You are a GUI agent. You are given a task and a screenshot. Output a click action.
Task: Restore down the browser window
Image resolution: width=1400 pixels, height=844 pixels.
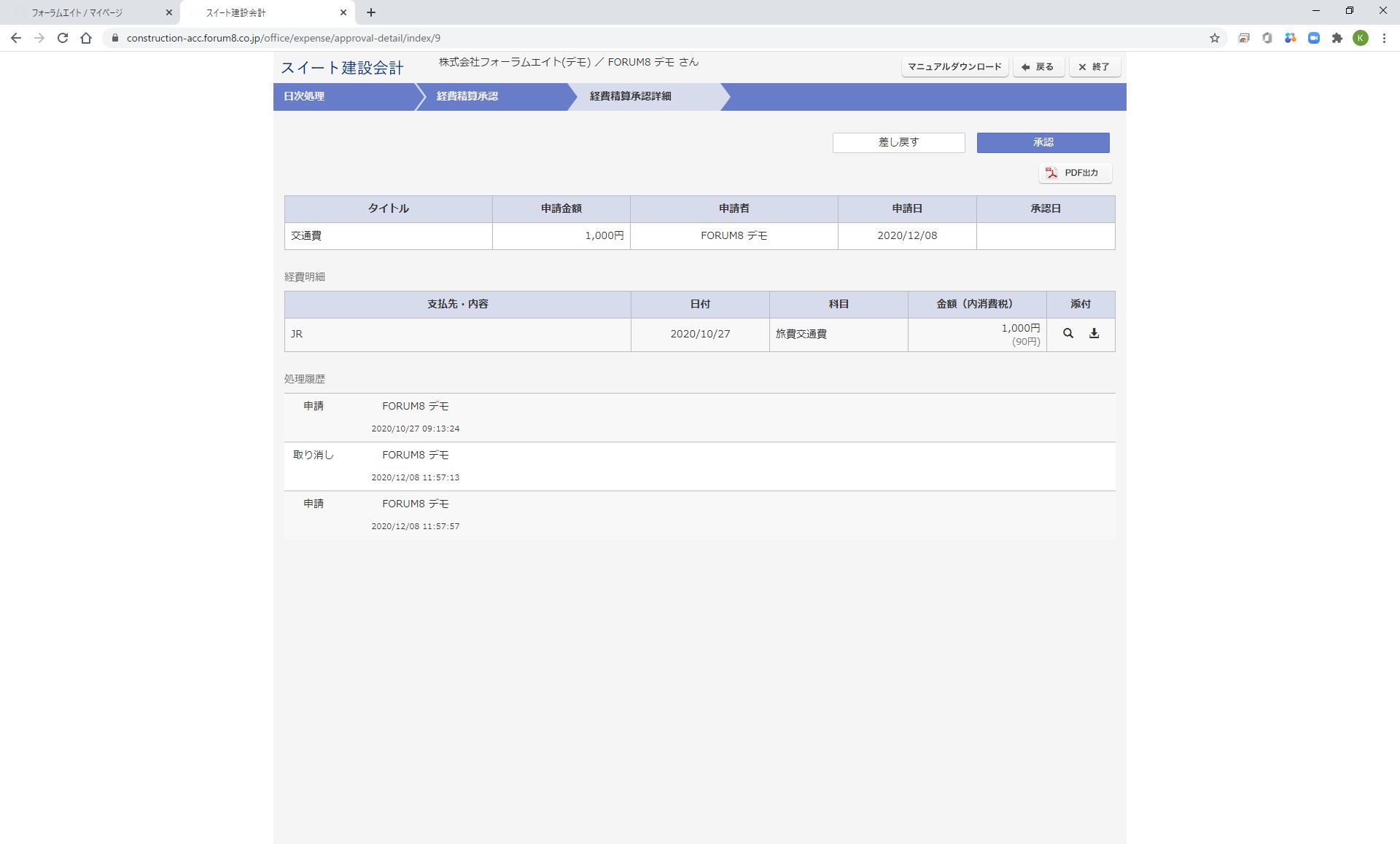1350,11
